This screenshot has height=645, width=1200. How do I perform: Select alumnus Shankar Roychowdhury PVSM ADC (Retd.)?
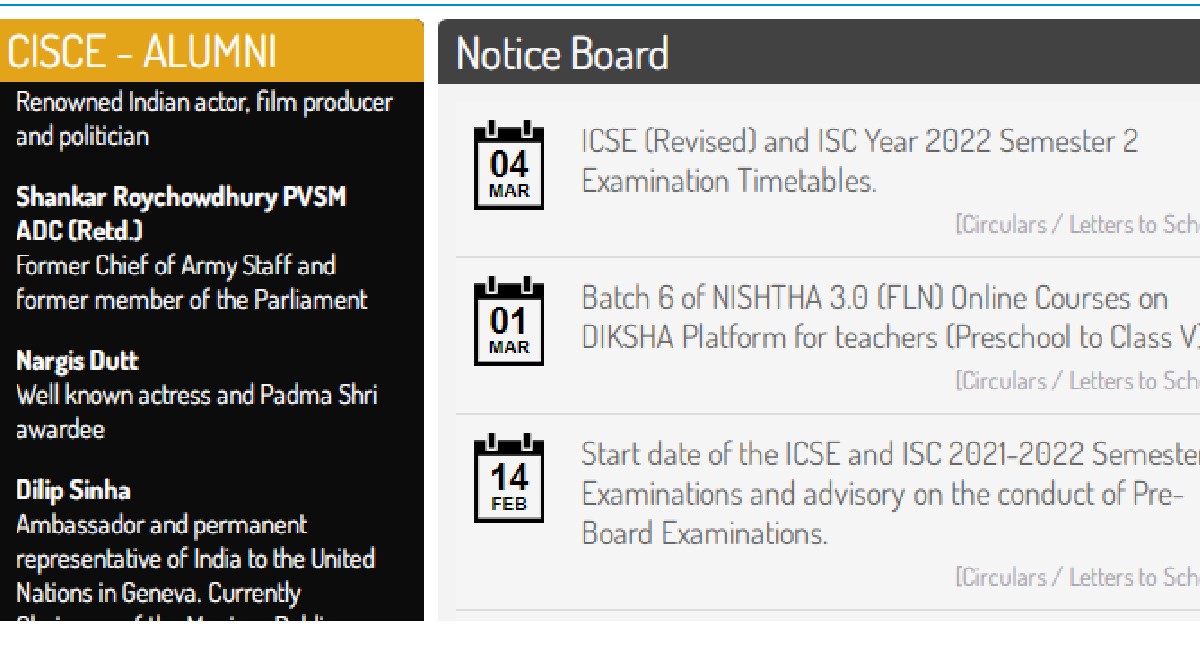coord(181,214)
